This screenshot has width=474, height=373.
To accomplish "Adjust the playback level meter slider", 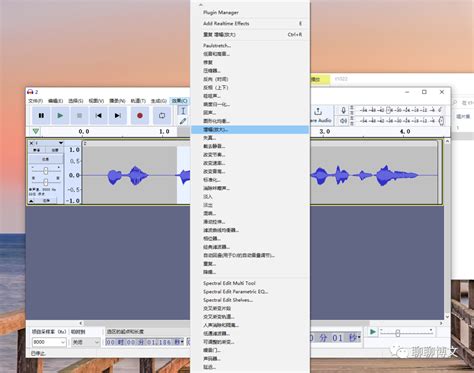I will 441,121.
